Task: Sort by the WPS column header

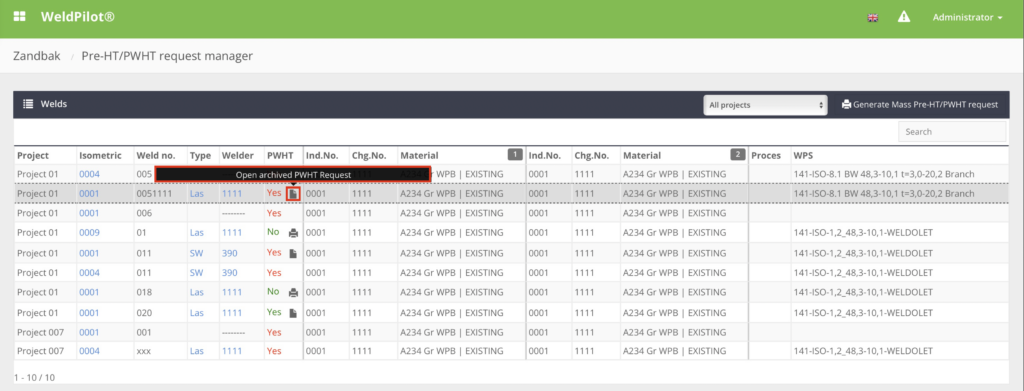Action: pos(803,155)
